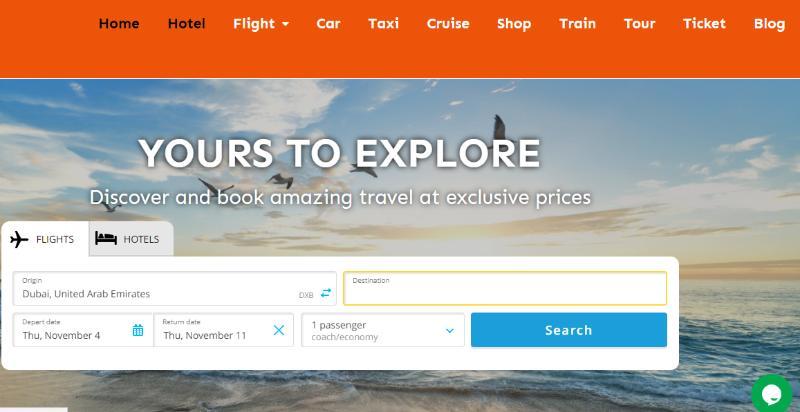800x412 pixels.
Task: Open the depart date calendar icon
Action: pyautogui.click(x=138, y=330)
